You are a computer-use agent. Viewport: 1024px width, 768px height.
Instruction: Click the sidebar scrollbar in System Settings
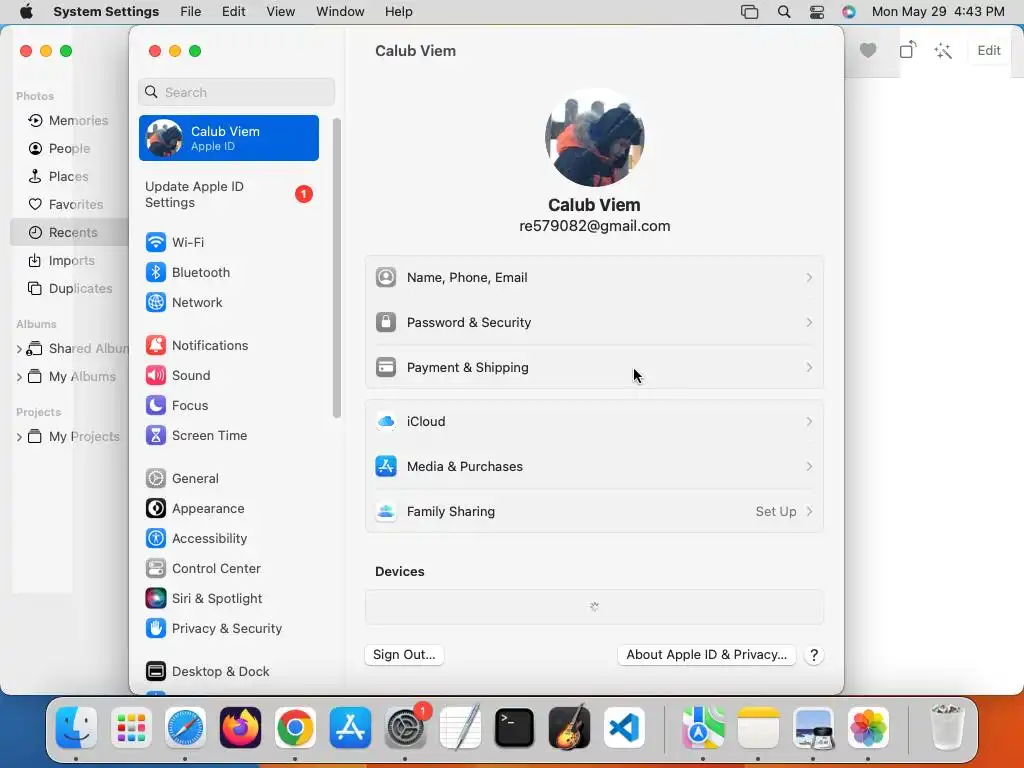pyautogui.click(x=337, y=268)
